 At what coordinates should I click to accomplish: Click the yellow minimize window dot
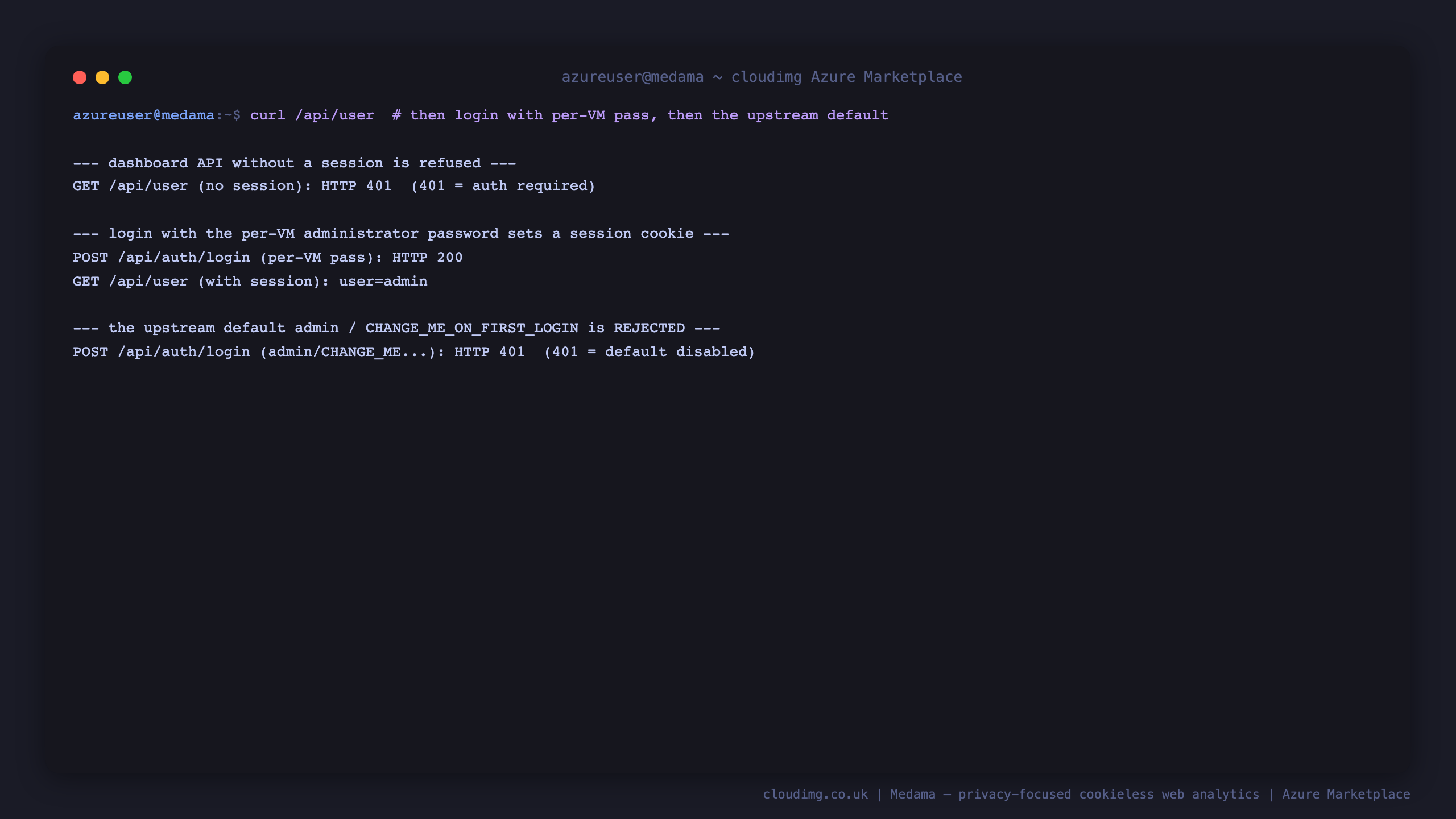[x=102, y=77]
